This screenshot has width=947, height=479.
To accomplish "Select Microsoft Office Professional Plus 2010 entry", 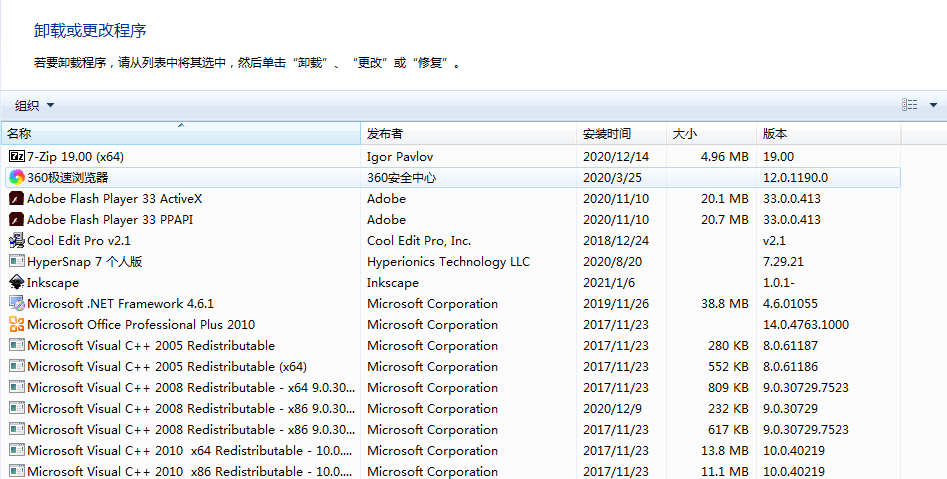I will (x=141, y=324).
